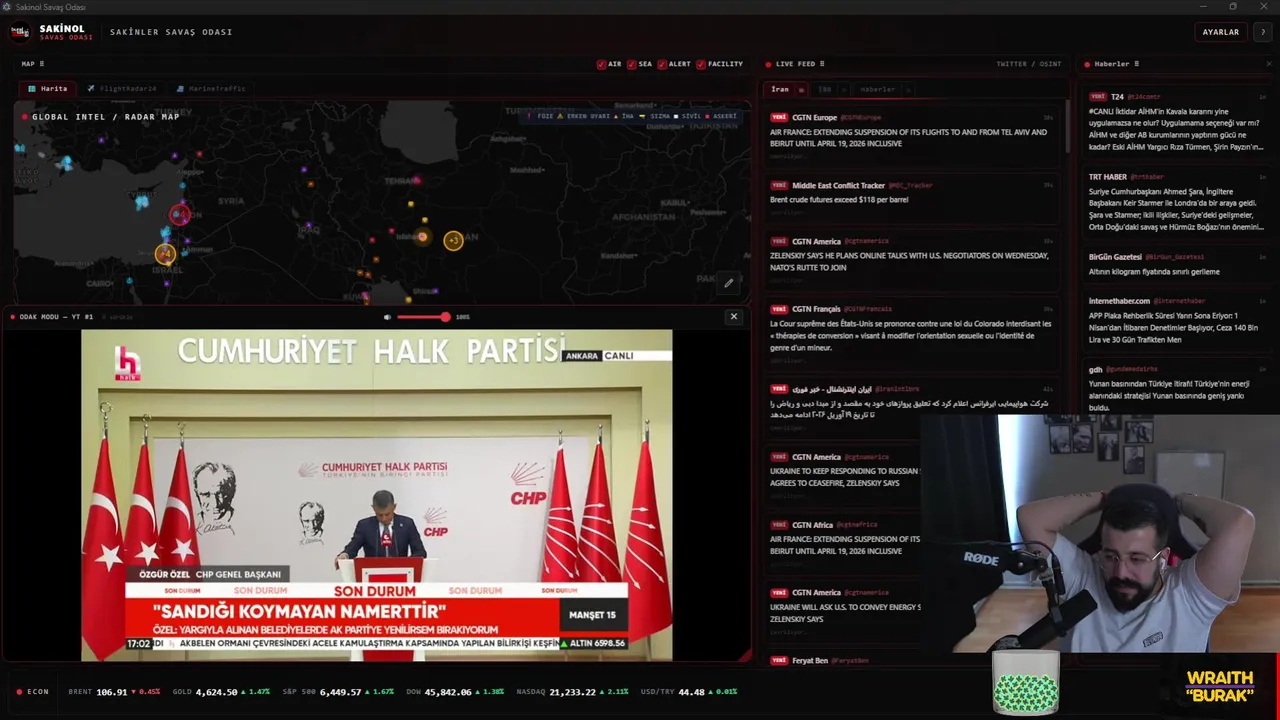
Task: Click the pencil edit icon on the map
Action: coord(729,283)
